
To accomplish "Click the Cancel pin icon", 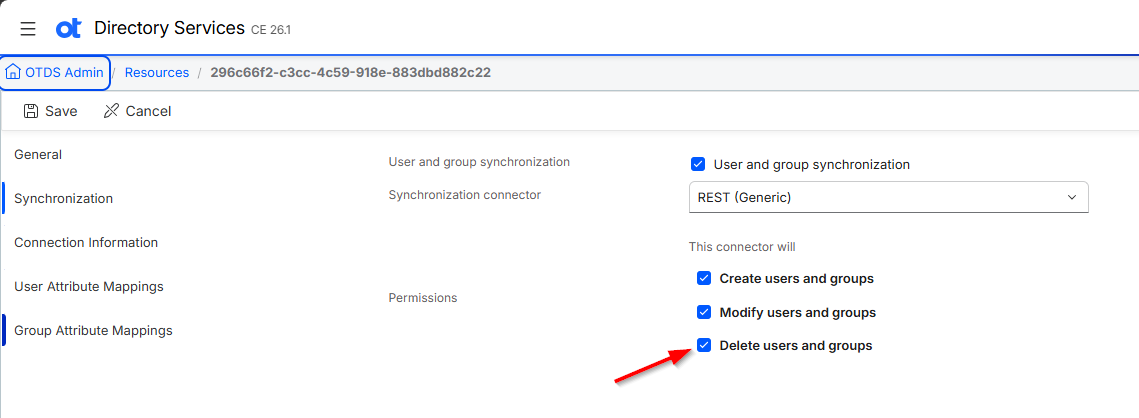I will coord(111,110).
